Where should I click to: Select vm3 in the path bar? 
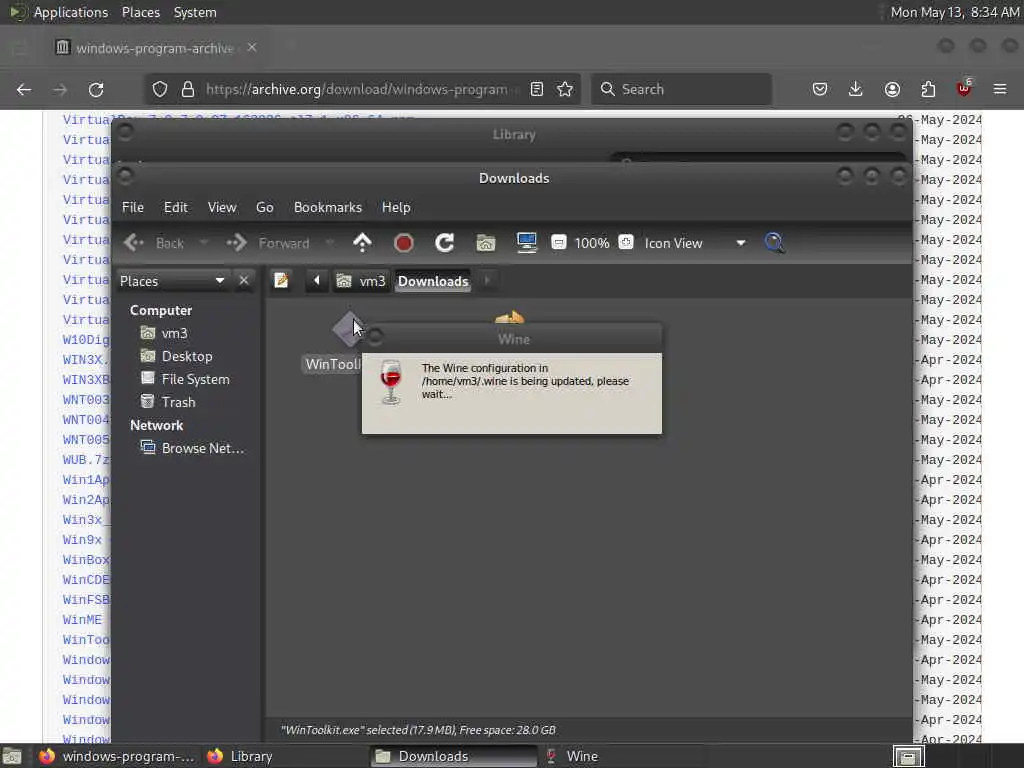pos(361,281)
